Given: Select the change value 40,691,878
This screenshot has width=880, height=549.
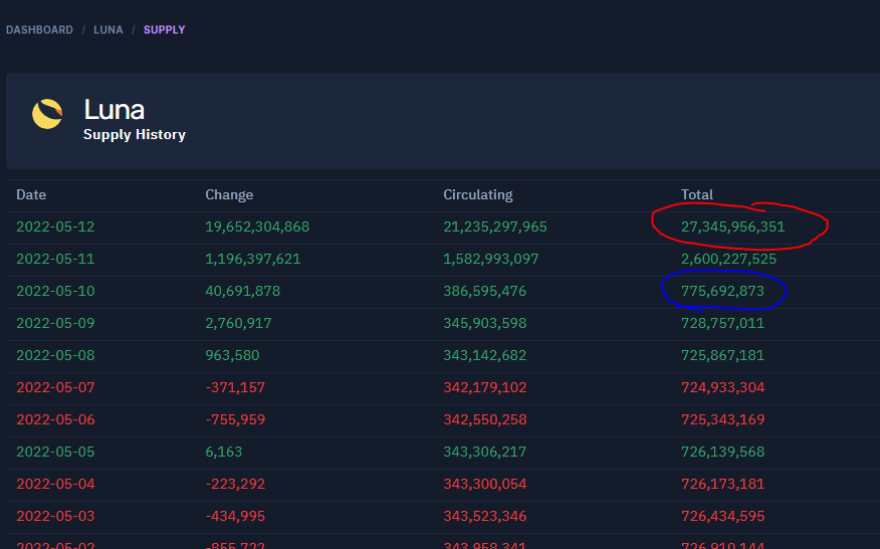Looking at the screenshot, I should click(x=242, y=291).
